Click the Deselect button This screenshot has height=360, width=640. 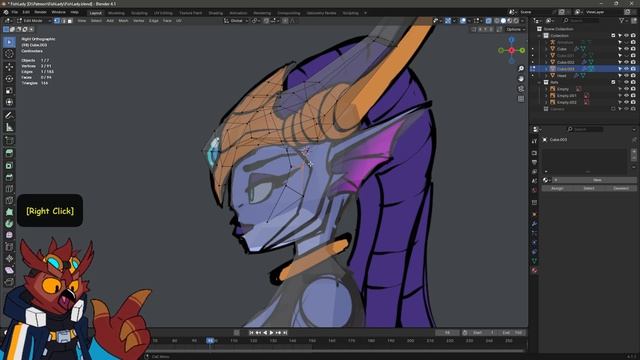(620, 189)
